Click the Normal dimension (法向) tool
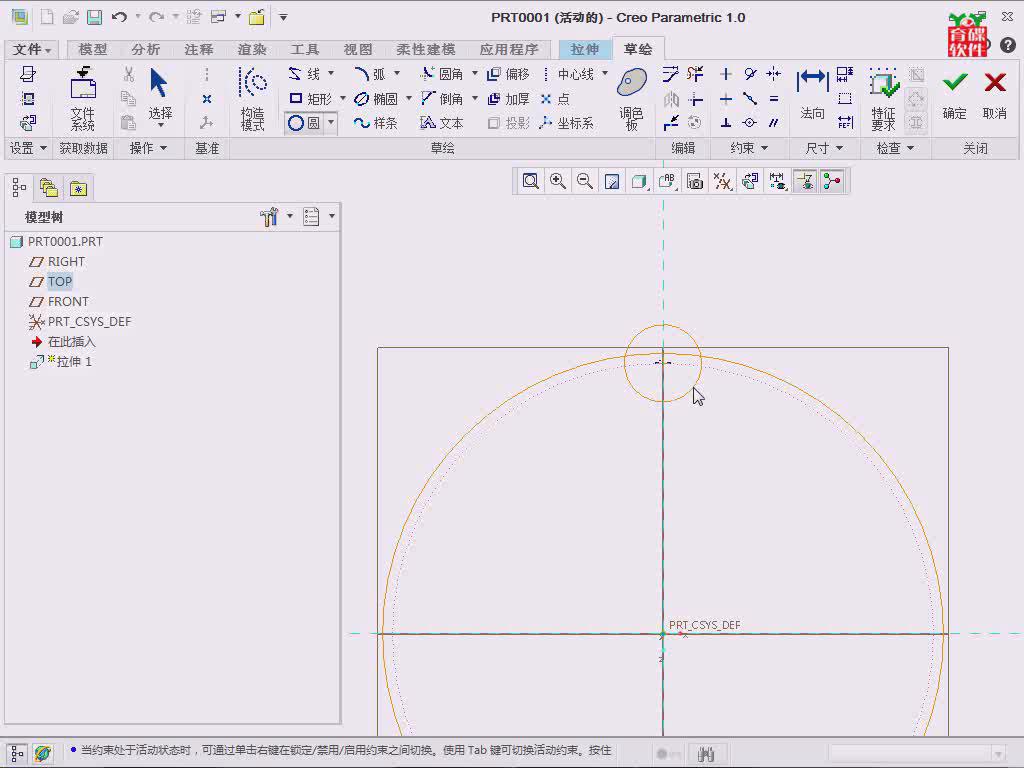This screenshot has width=1024, height=768. pyautogui.click(x=812, y=95)
